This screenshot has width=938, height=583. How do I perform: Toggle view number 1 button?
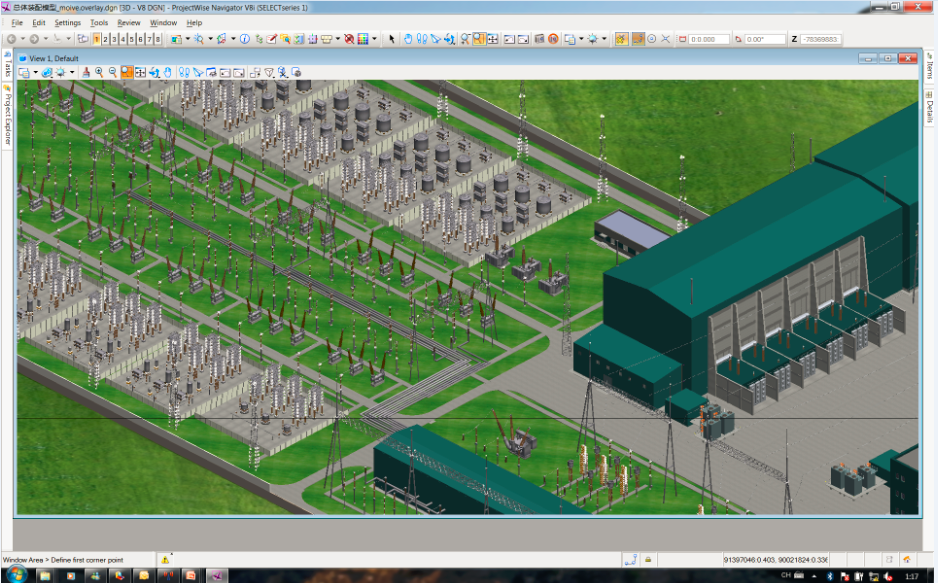[x=97, y=39]
